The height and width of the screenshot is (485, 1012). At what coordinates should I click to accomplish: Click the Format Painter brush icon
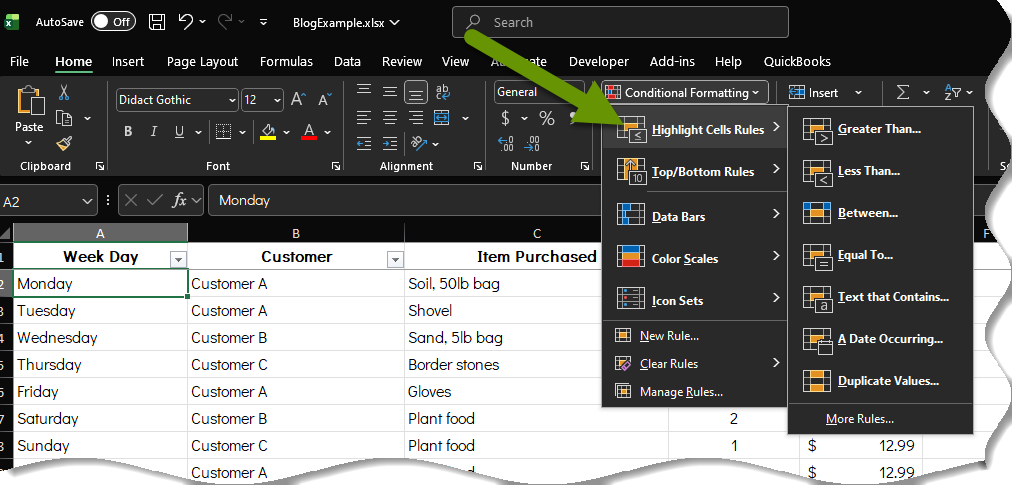coord(64,143)
